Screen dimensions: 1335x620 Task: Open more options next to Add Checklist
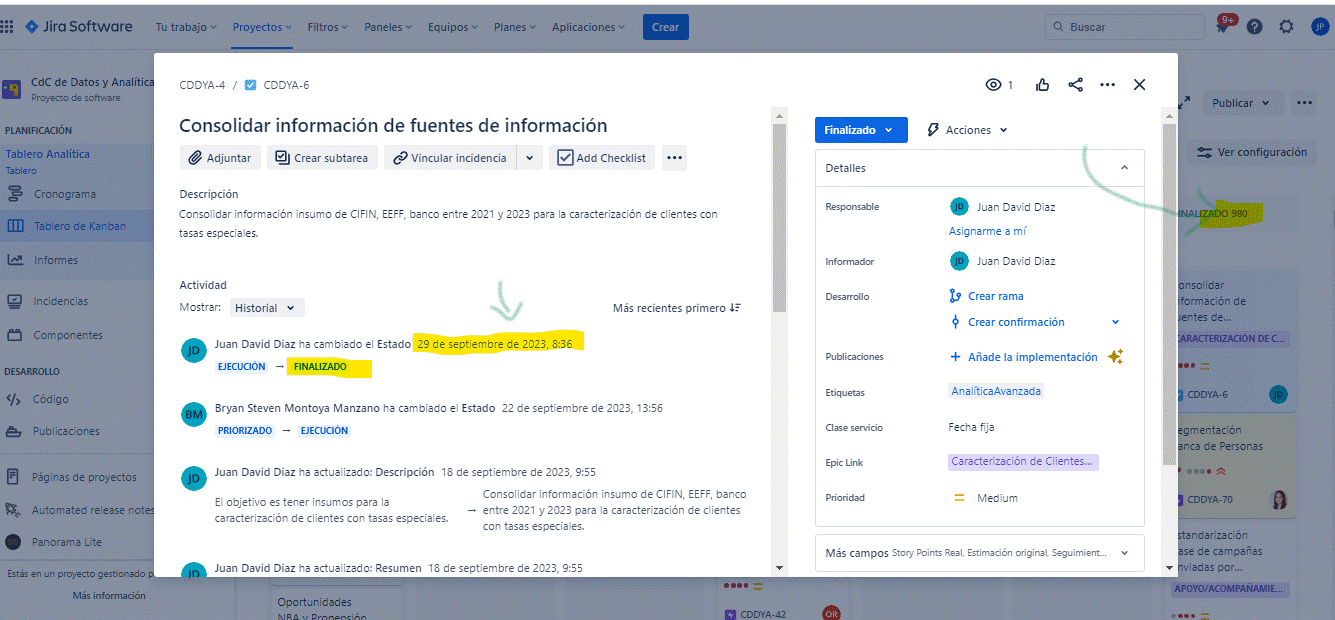674,158
